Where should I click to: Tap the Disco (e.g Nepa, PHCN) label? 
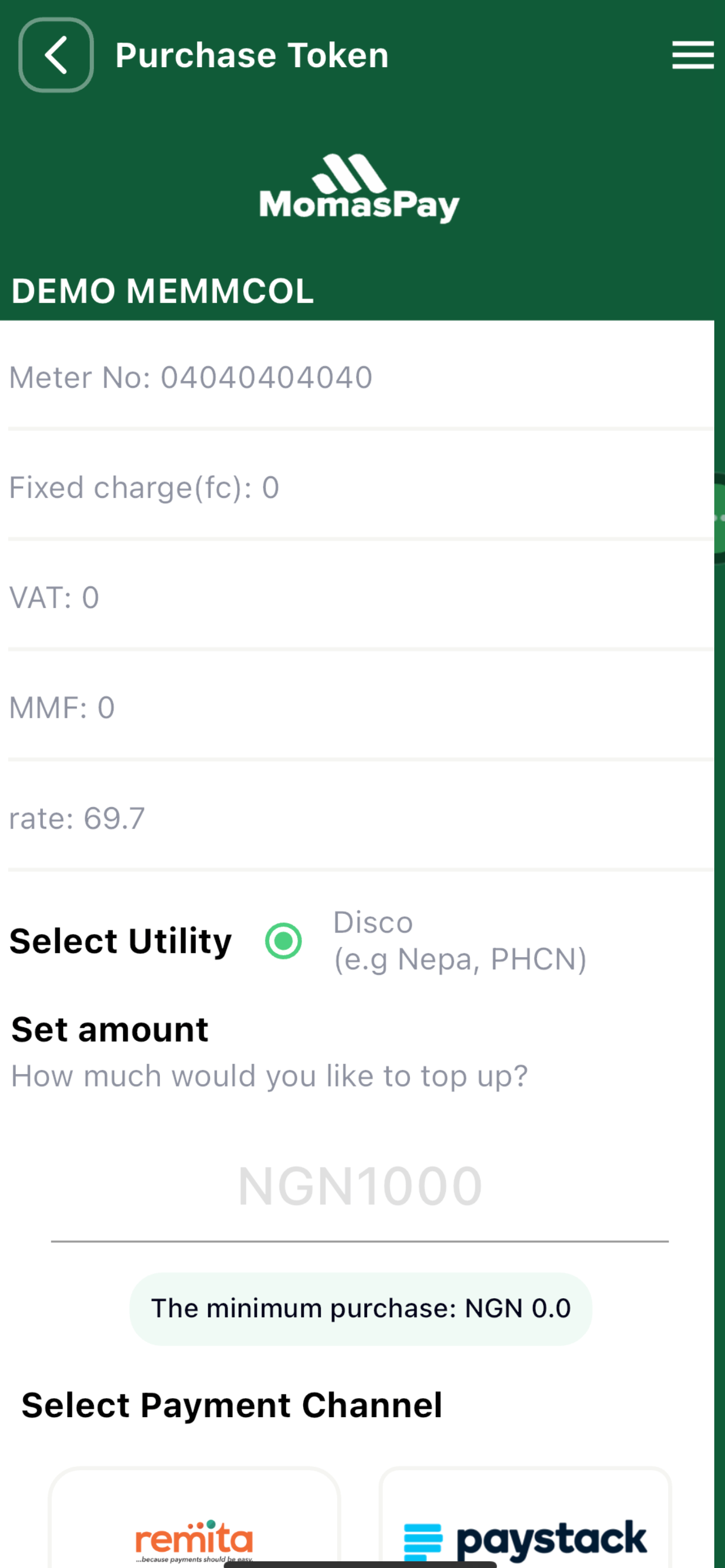(460, 941)
